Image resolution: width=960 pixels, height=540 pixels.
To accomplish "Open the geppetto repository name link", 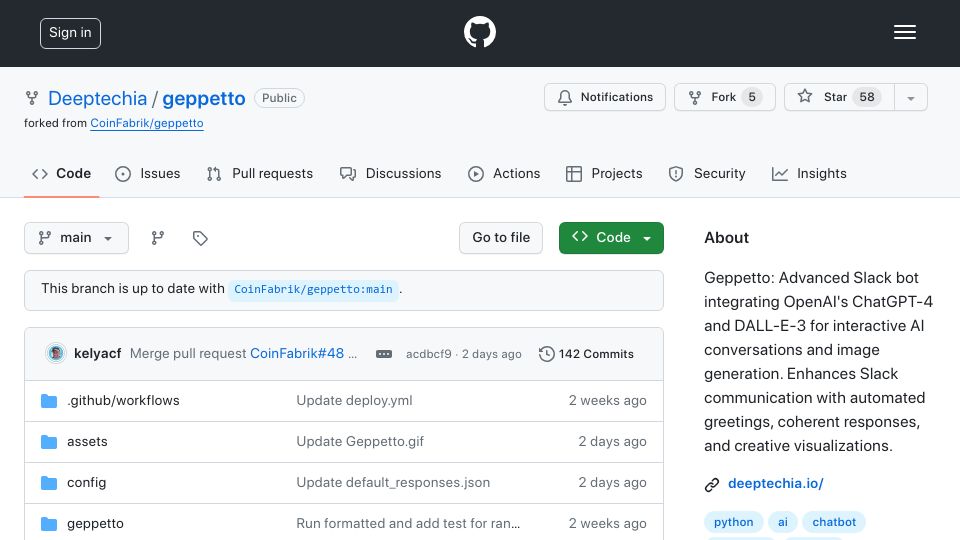I will point(203,98).
